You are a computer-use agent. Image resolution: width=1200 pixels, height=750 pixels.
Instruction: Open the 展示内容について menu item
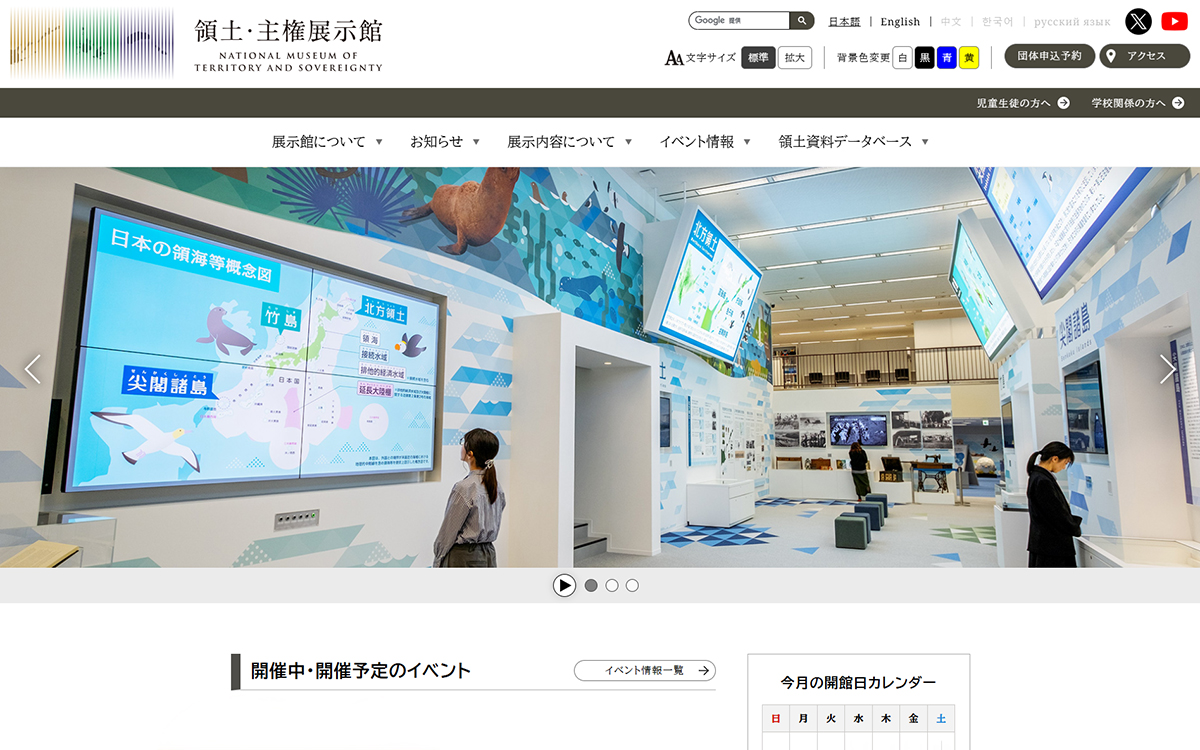click(x=569, y=142)
